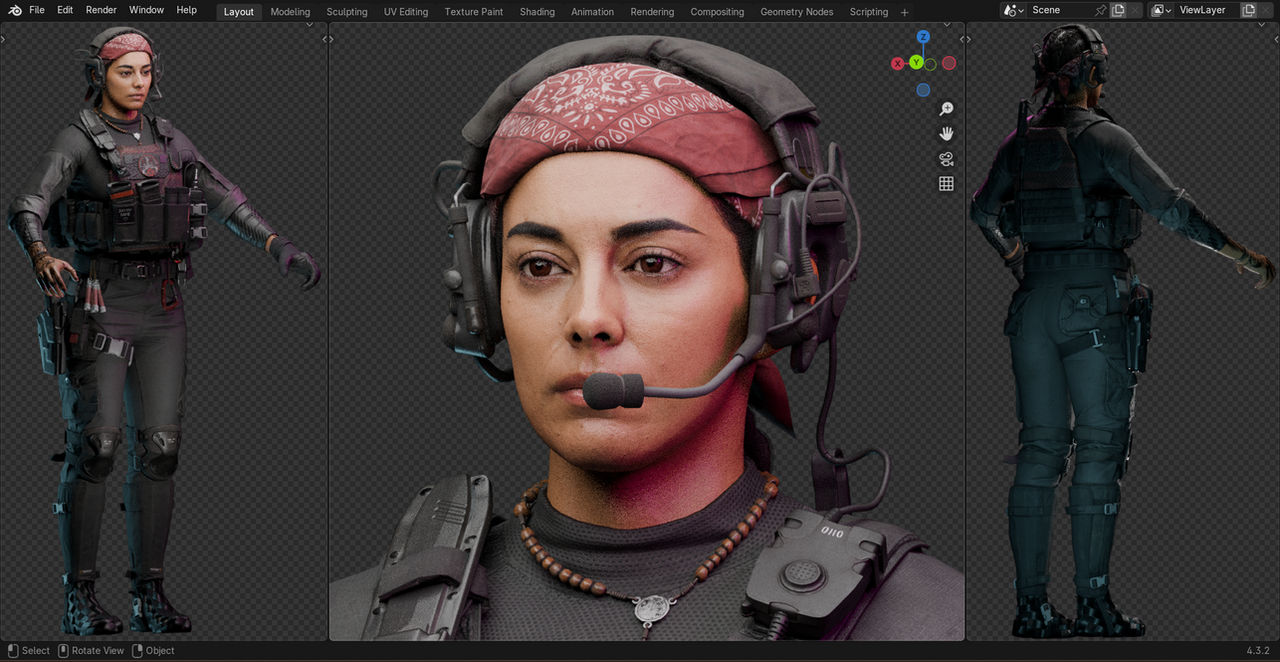Click the Select status bar label
The width and height of the screenshot is (1280, 662).
[x=36, y=651]
